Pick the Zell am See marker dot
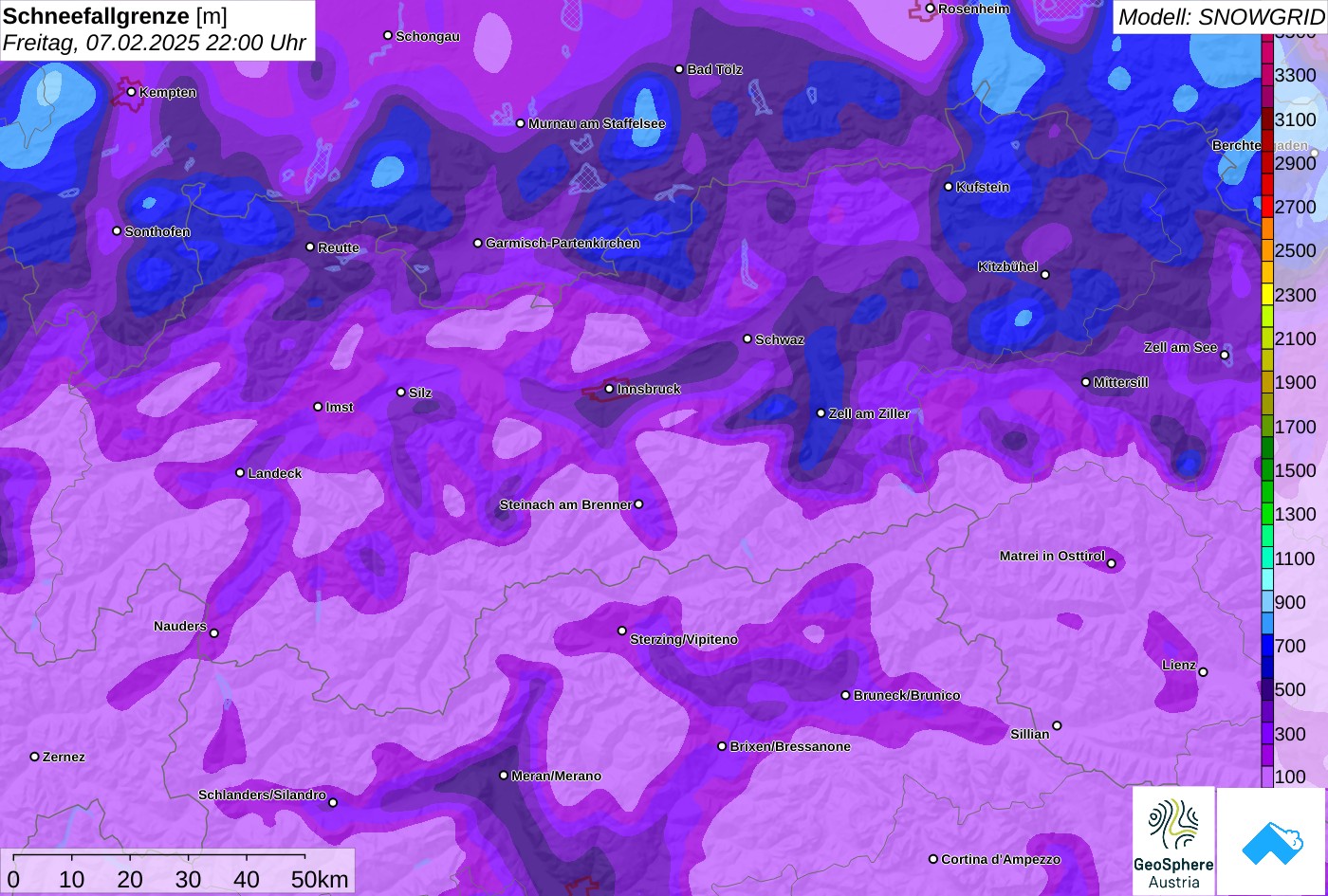 (x=1225, y=356)
